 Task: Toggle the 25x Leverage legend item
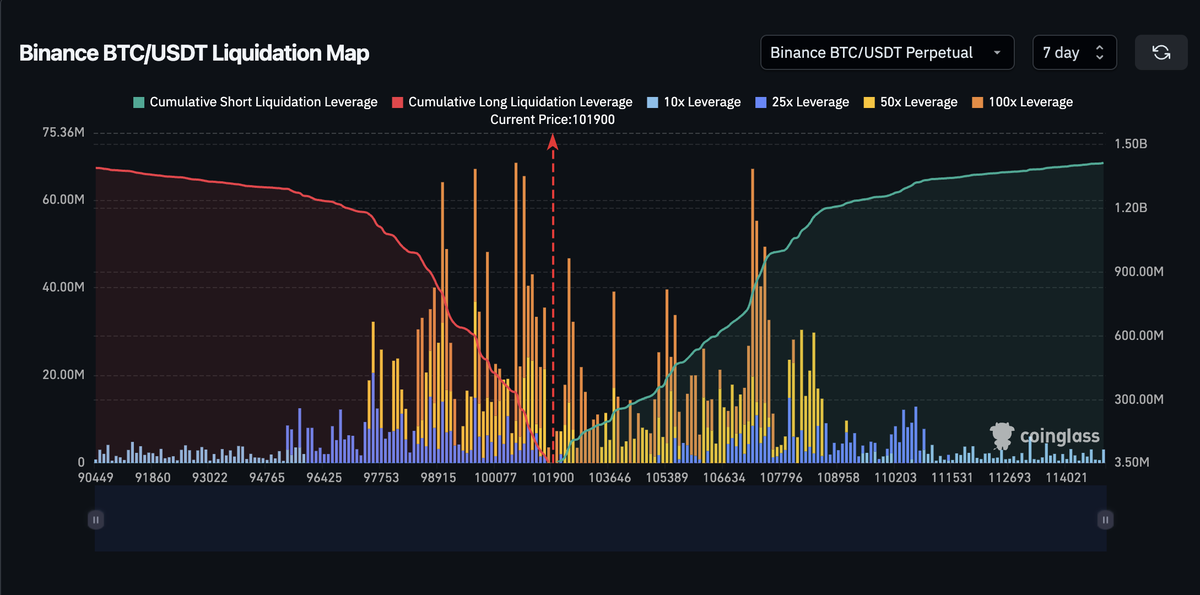point(802,102)
